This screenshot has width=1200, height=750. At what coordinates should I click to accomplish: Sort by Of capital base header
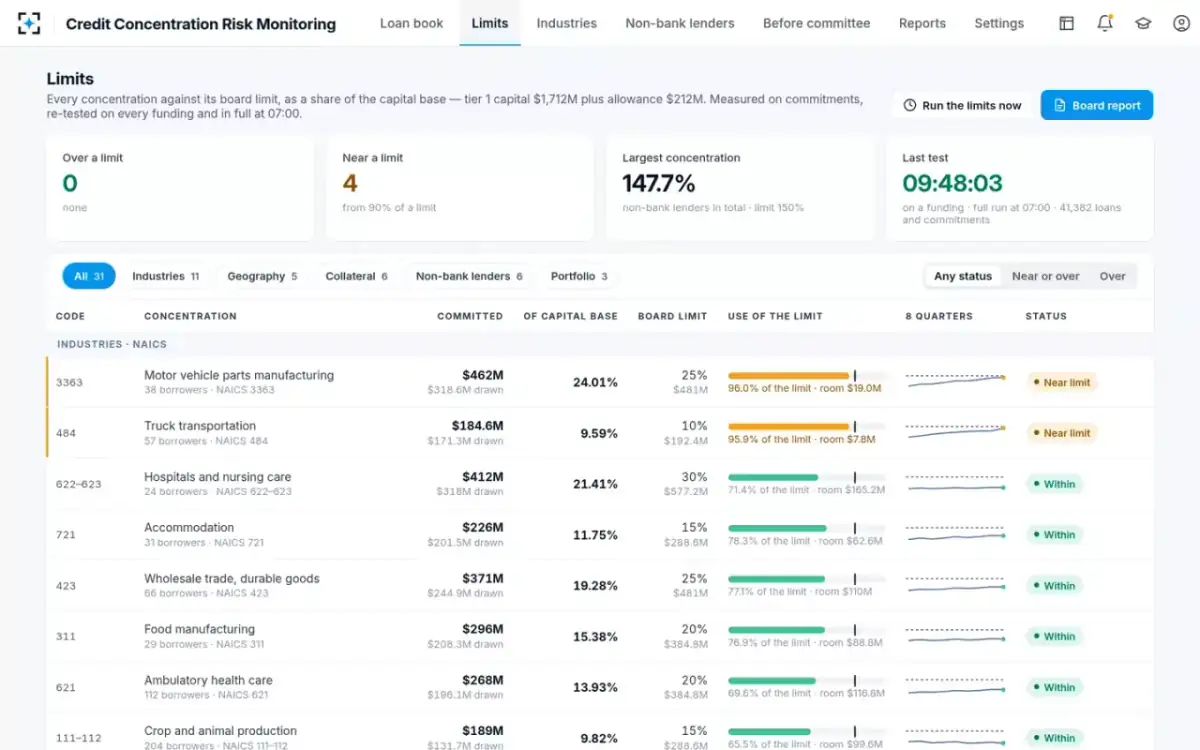[x=570, y=316]
